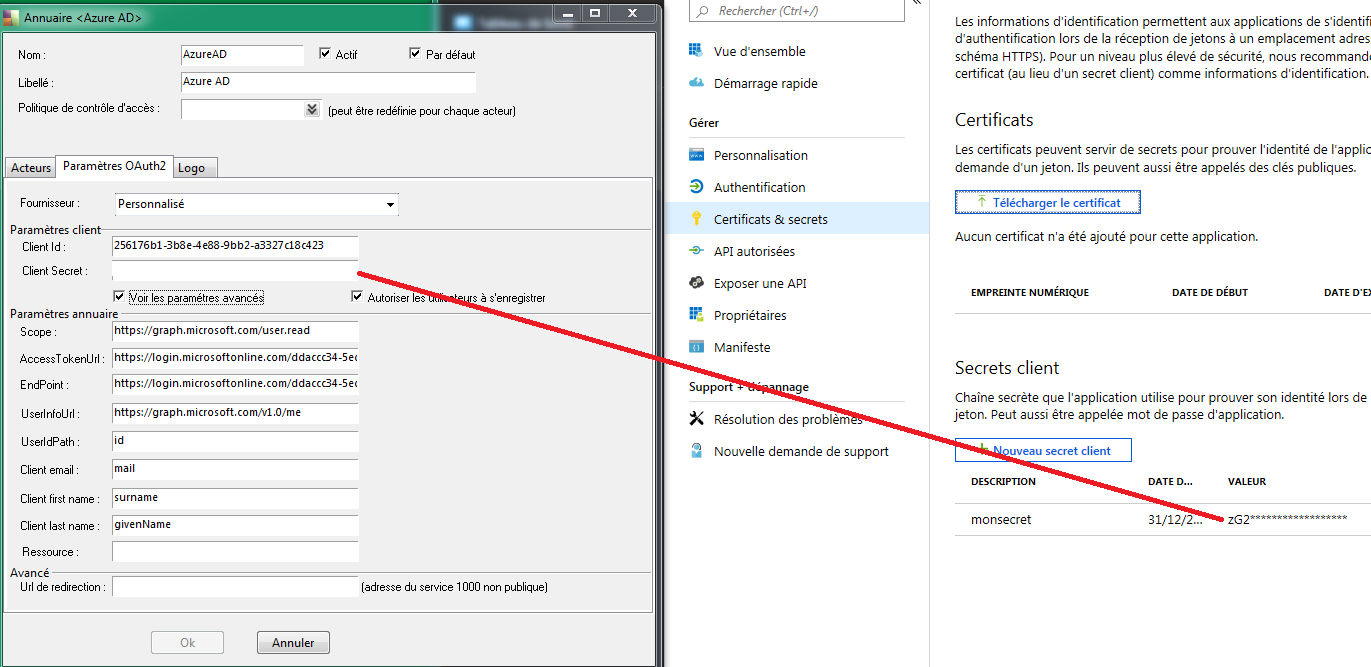Screen dimensions: 1371x667
Task: Click the EndPoint input field
Action: click(x=235, y=385)
